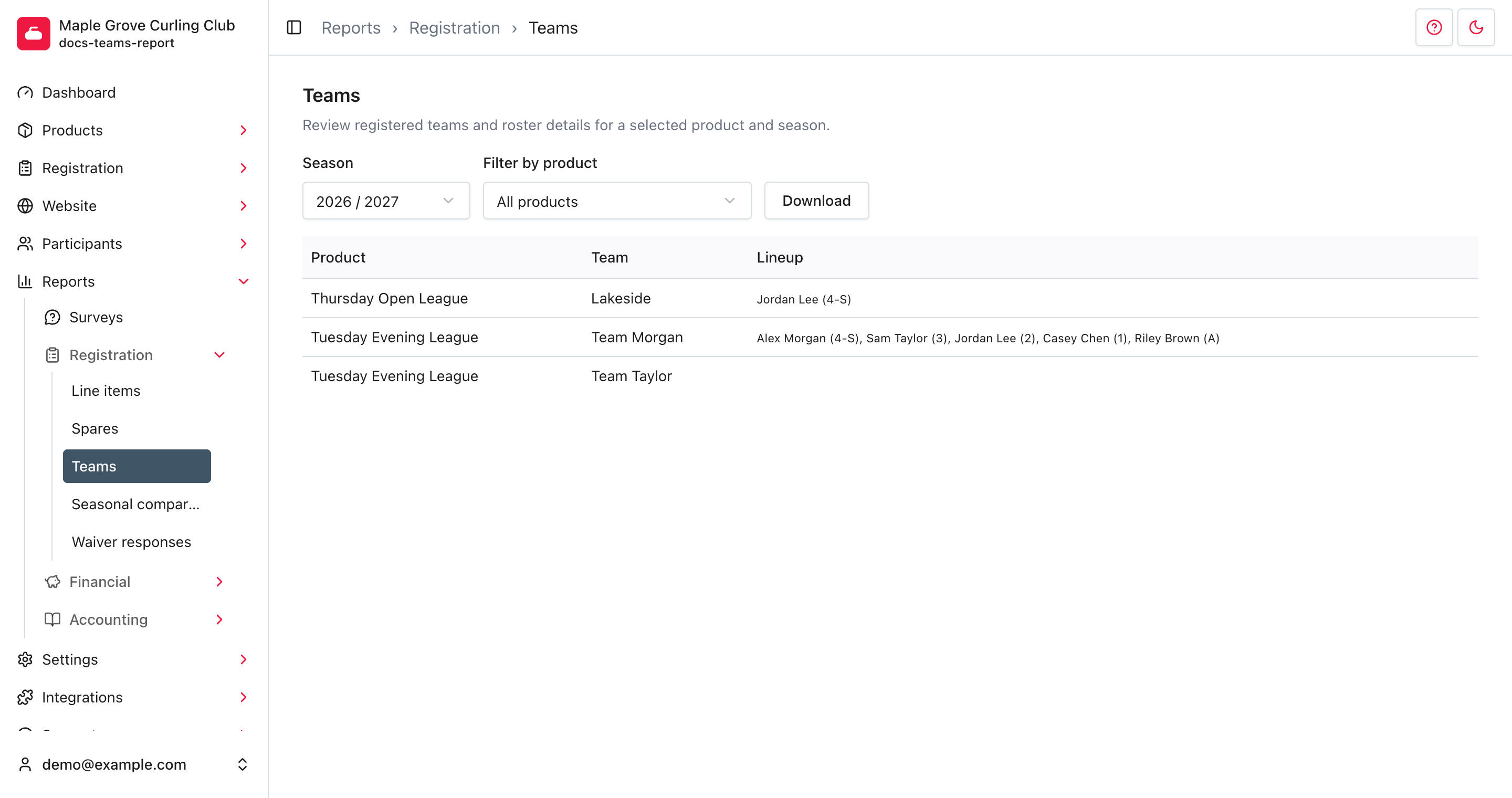Expand the Settings menu chevron
The height and width of the screenshot is (798, 1512).
(x=244, y=659)
